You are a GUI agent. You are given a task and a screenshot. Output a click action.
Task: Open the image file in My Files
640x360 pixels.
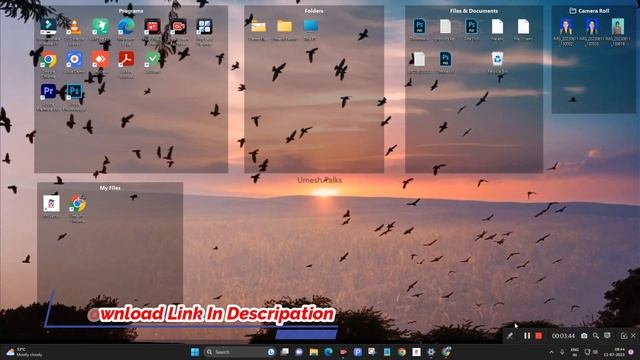click(51, 204)
